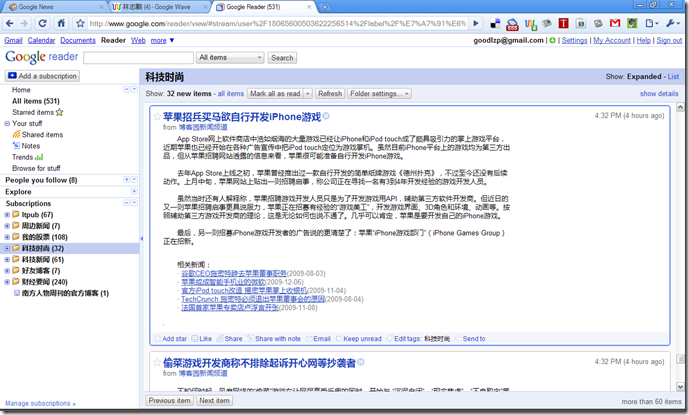
Task: Switch to List view
Action: [673, 76]
